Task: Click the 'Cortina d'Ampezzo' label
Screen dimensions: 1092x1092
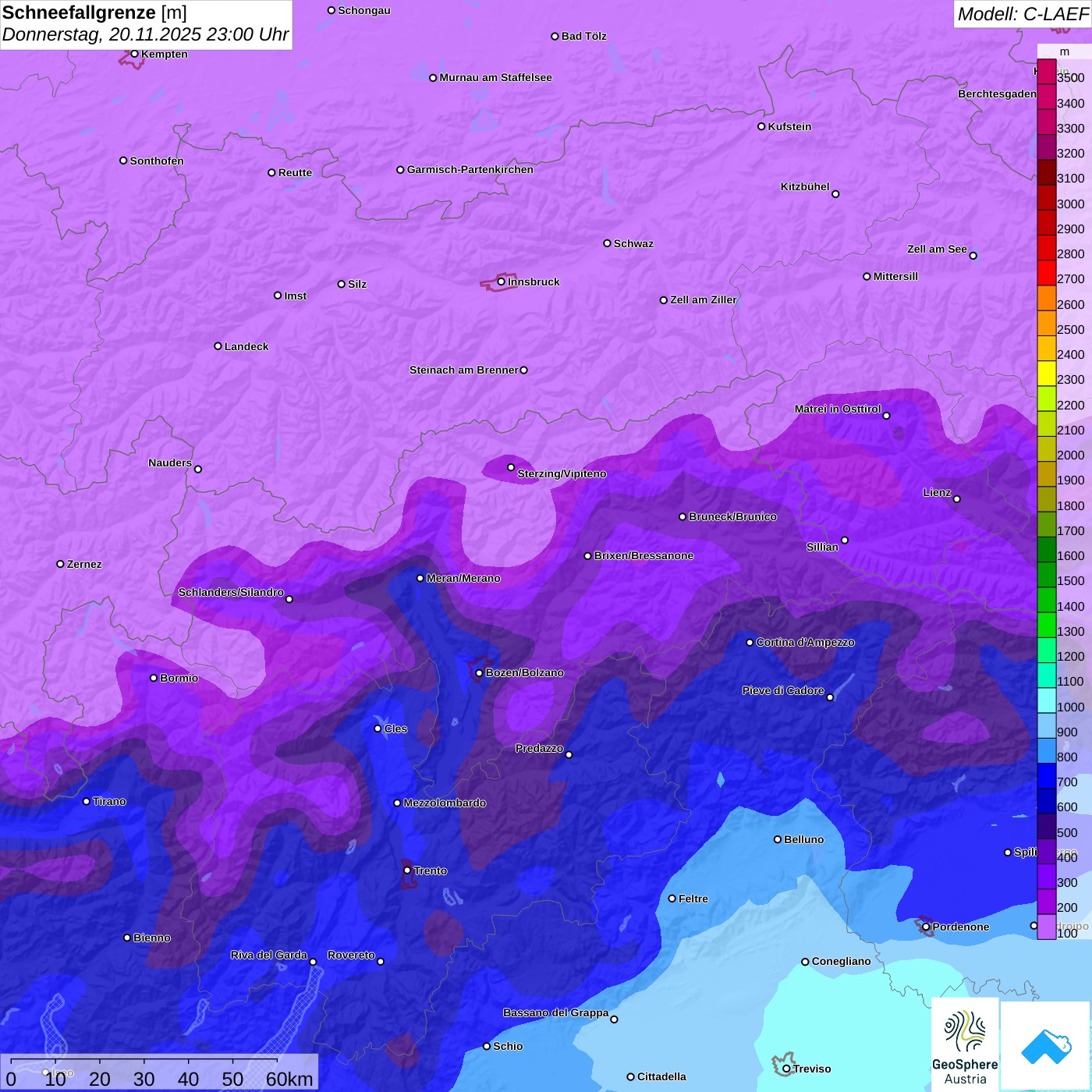Action: tap(805, 642)
